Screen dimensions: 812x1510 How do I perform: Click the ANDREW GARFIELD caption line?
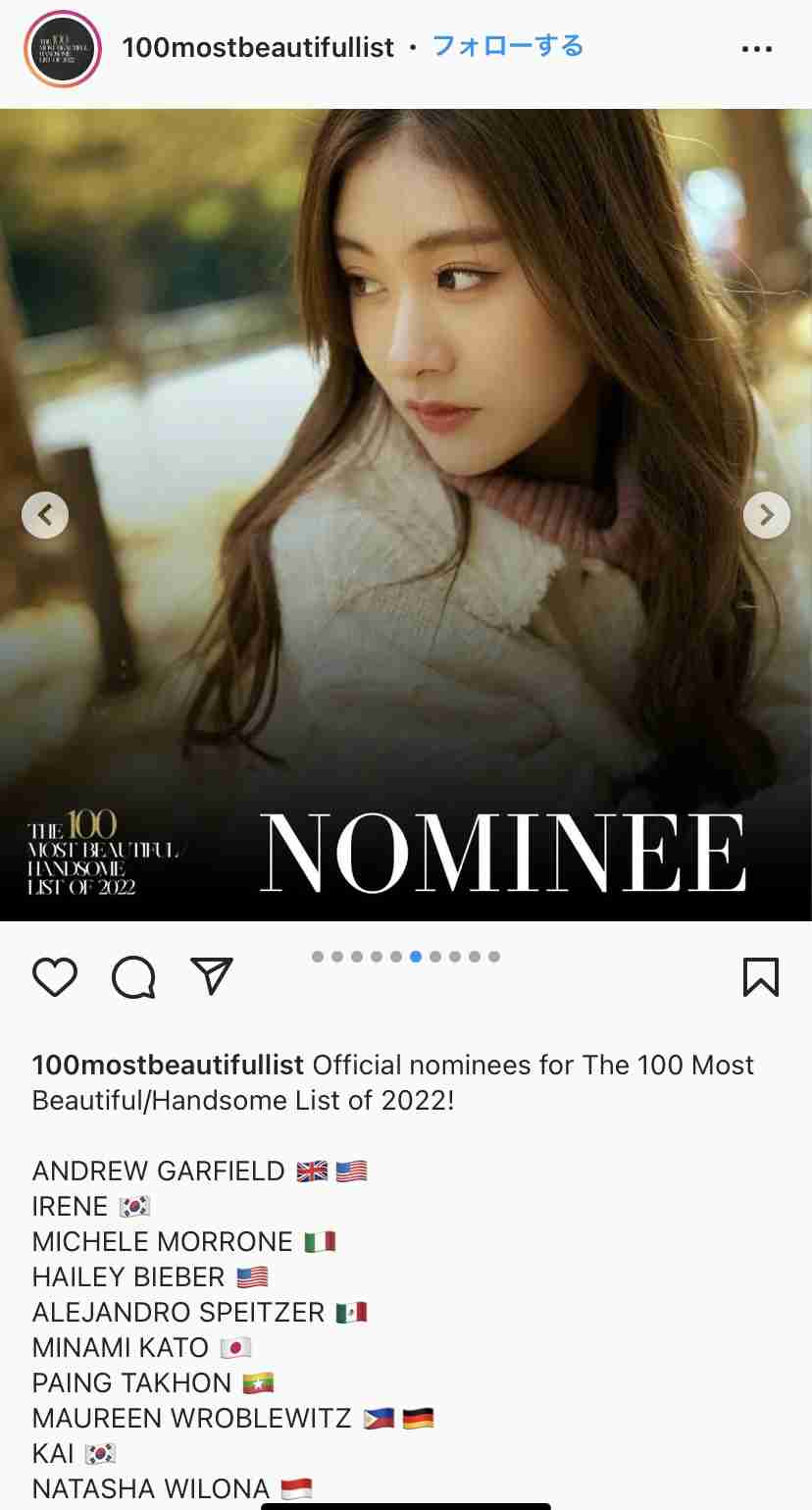coord(200,1171)
